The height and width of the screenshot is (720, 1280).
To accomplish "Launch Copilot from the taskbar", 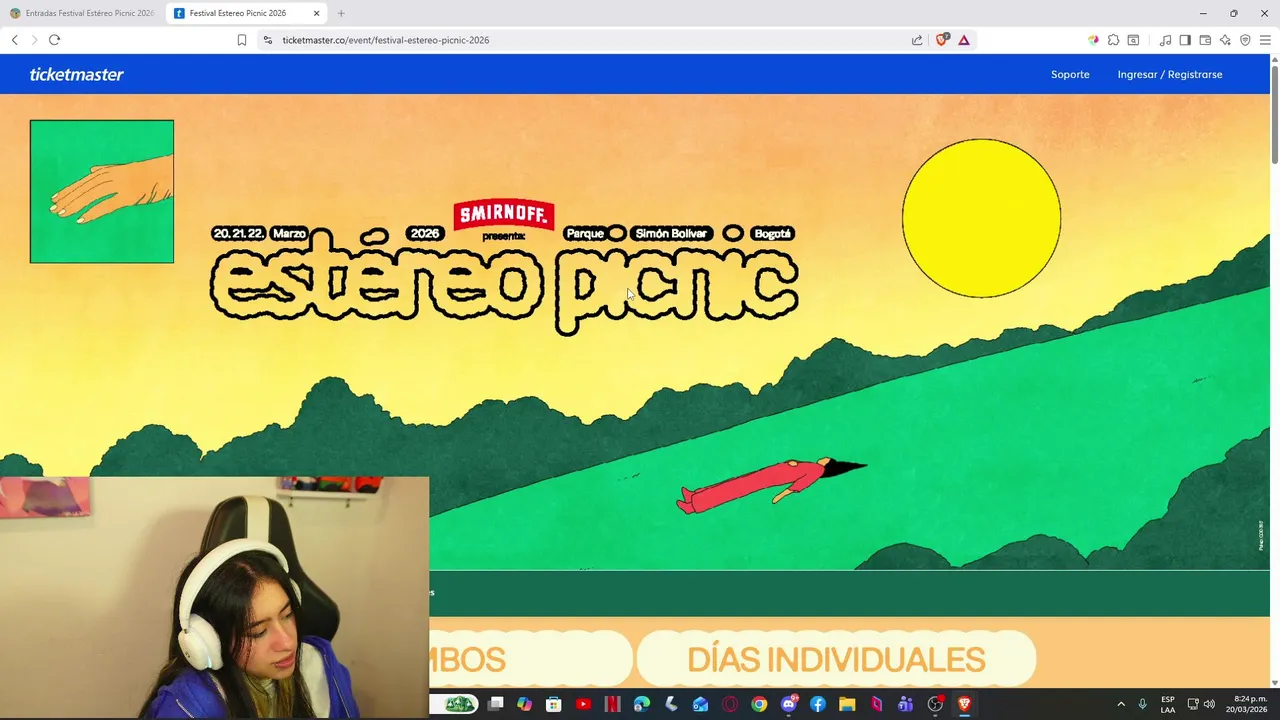I will coord(524,704).
